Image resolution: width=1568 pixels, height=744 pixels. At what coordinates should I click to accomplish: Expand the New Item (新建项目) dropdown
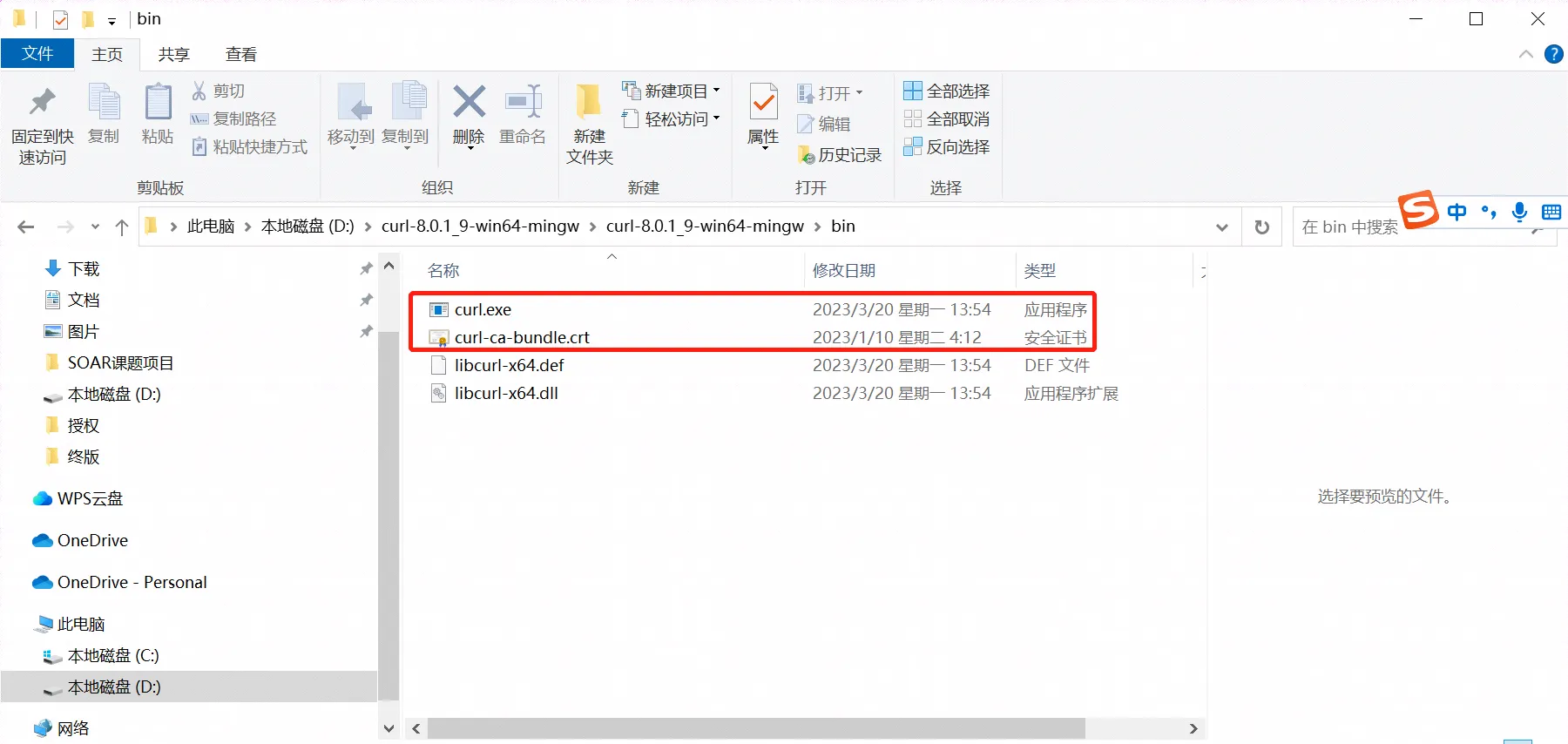716,91
